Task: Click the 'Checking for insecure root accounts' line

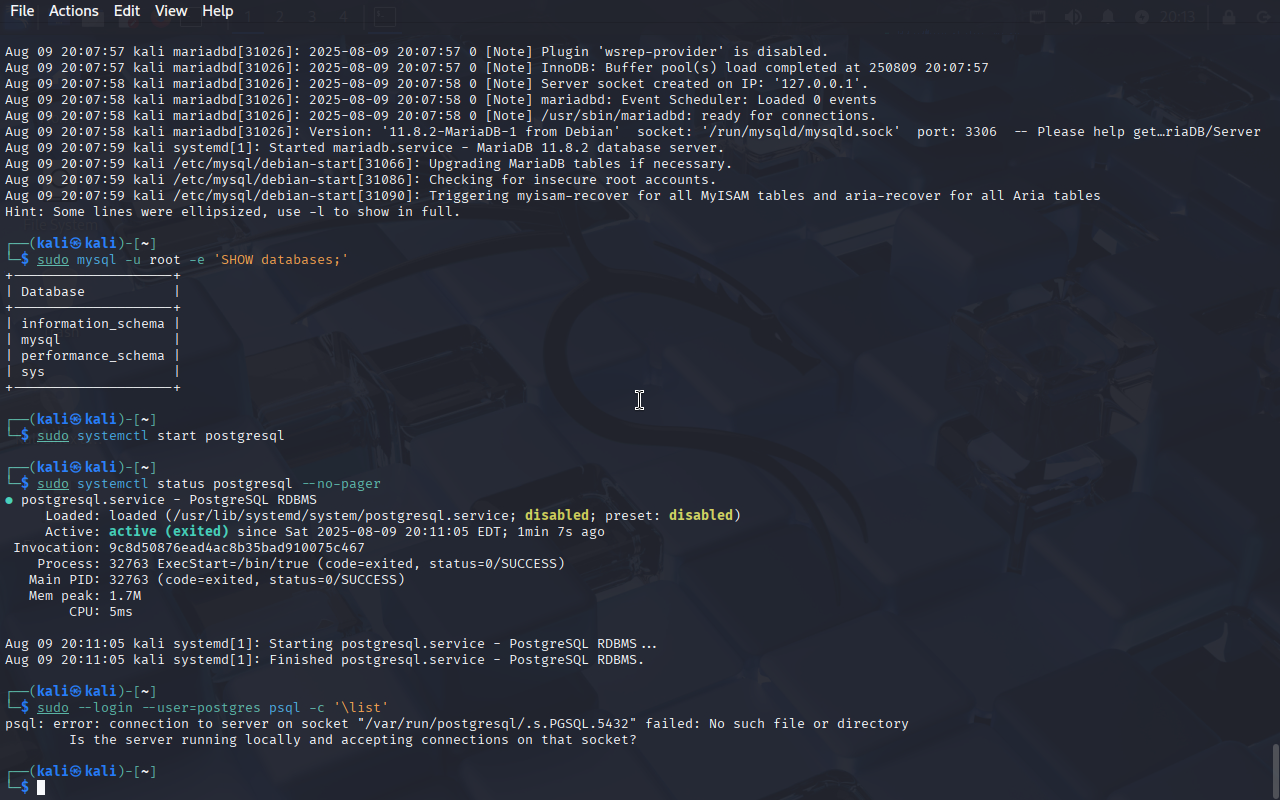Action: pos(361,180)
